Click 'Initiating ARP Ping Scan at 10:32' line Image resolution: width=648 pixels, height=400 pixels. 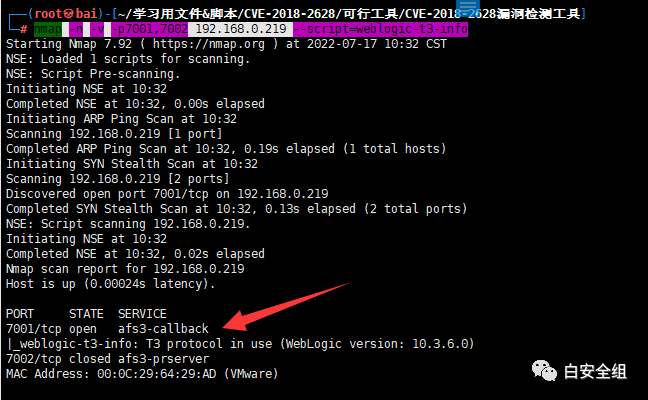[x=121, y=119]
